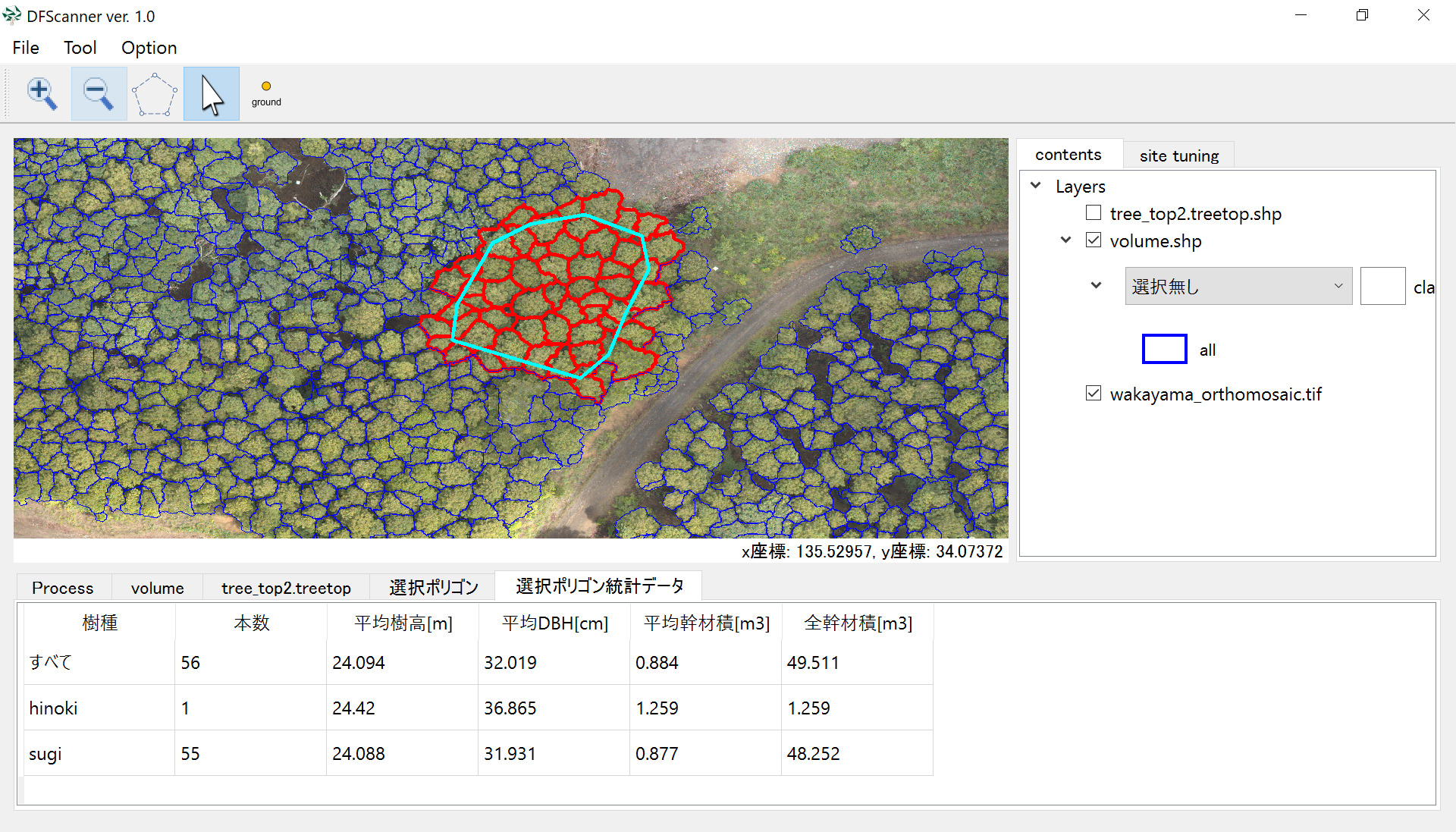Viewport: 1456px width, 832px height.
Task: Hide the wakayama_orthomosaic.tif layer
Action: (1093, 394)
